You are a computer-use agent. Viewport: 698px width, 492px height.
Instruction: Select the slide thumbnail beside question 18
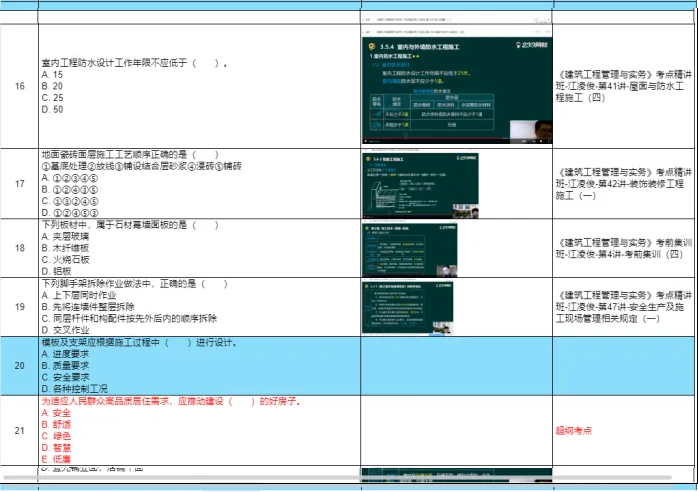coord(456,248)
